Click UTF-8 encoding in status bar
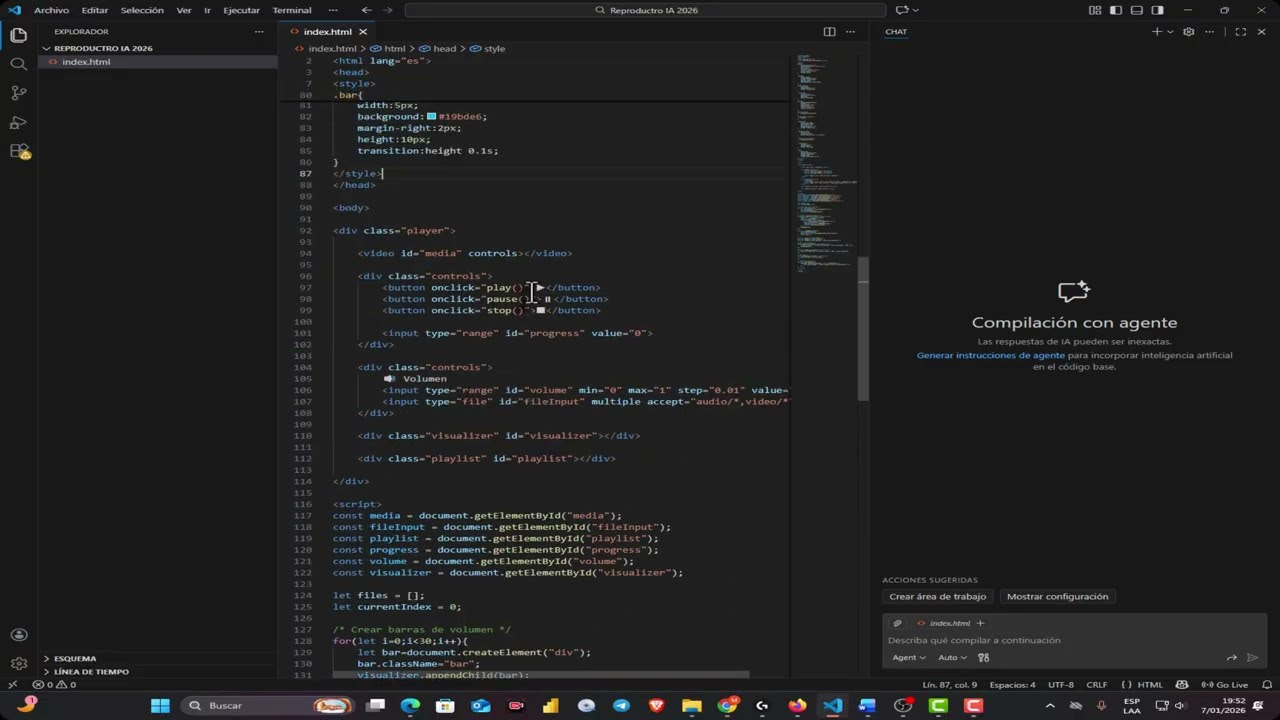 1061,685
